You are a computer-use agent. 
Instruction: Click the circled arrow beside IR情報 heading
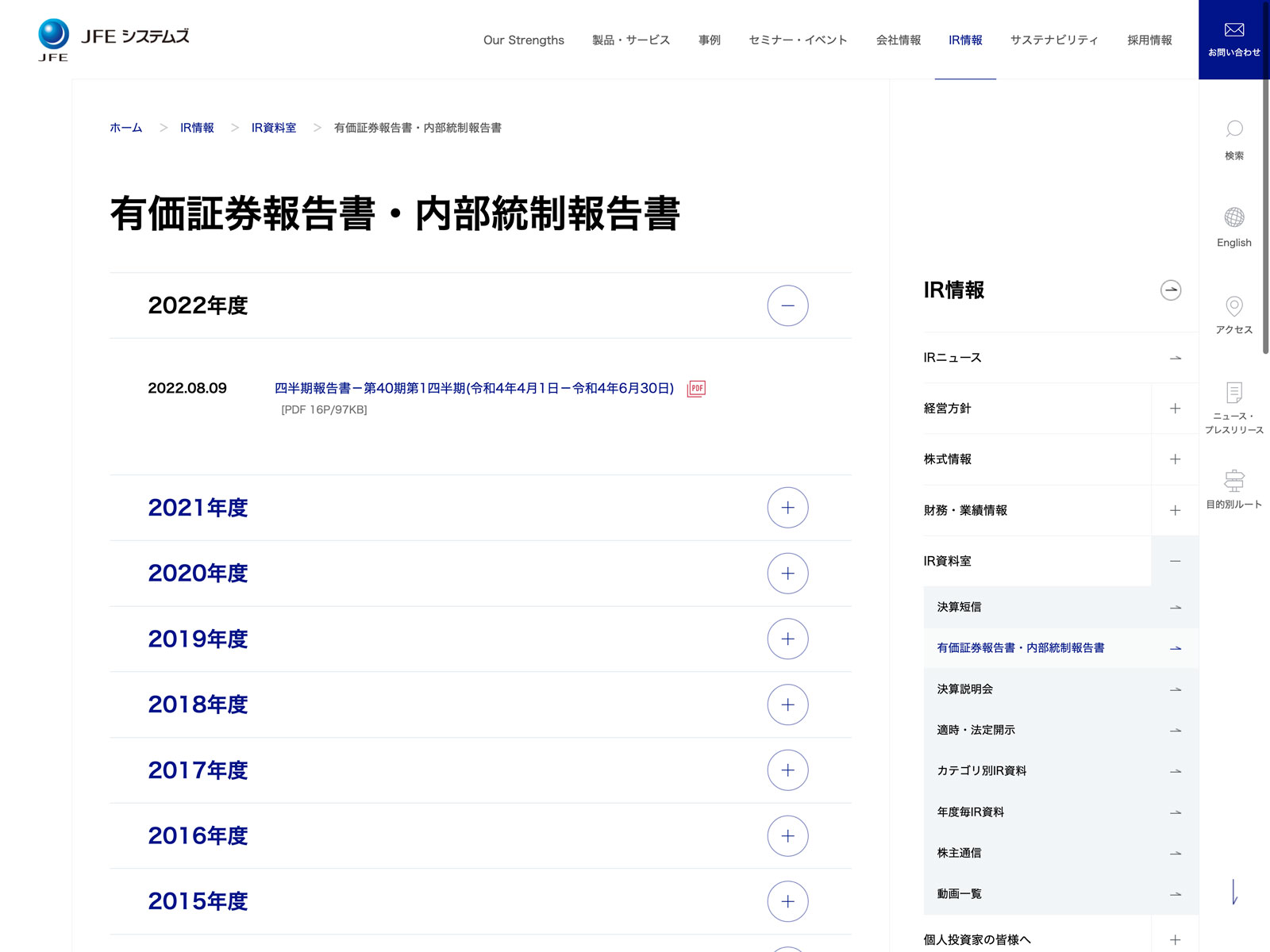click(x=1171, y=290)
